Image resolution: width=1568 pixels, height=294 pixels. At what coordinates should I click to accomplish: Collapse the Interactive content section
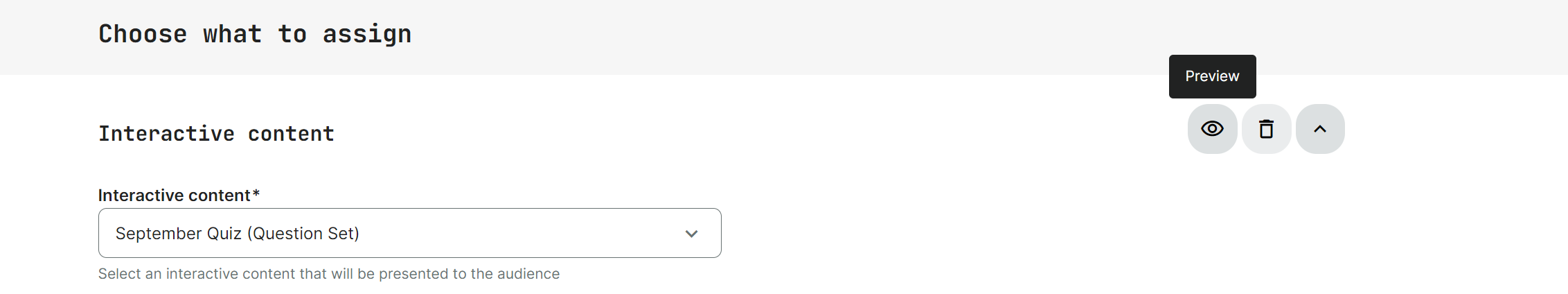(x=1320, y=129)
